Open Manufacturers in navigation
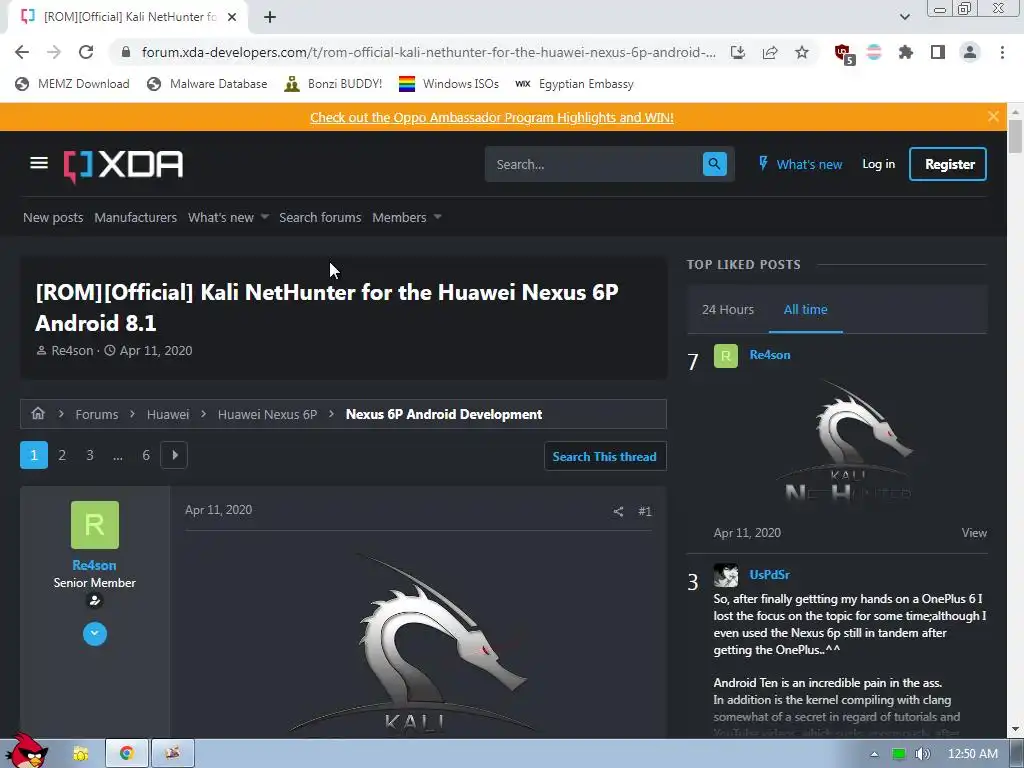Image resolution: width=1024 pixels, height=768 pixels. [135, 217]
